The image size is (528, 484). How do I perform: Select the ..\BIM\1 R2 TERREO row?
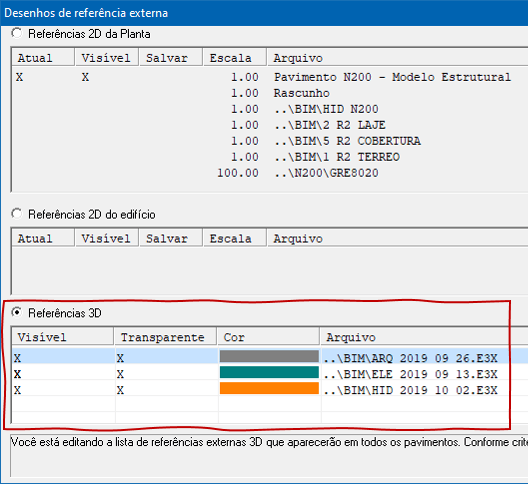tap(270, 157)
